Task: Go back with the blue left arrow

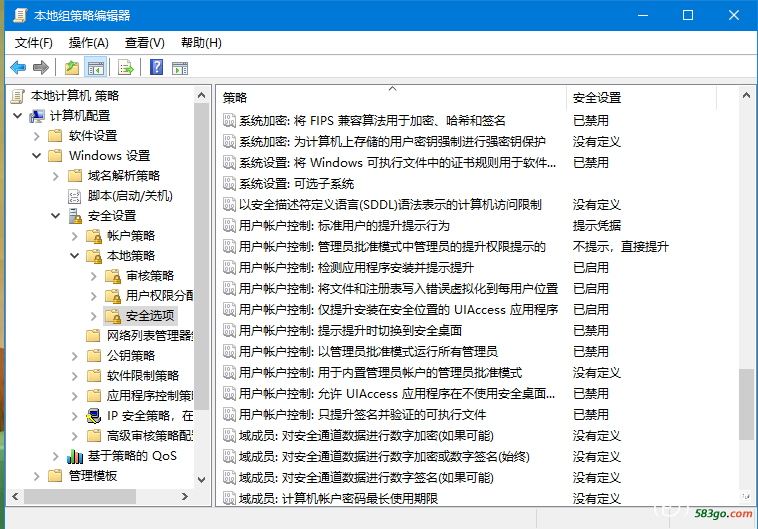Action: [x=18, y=68]
